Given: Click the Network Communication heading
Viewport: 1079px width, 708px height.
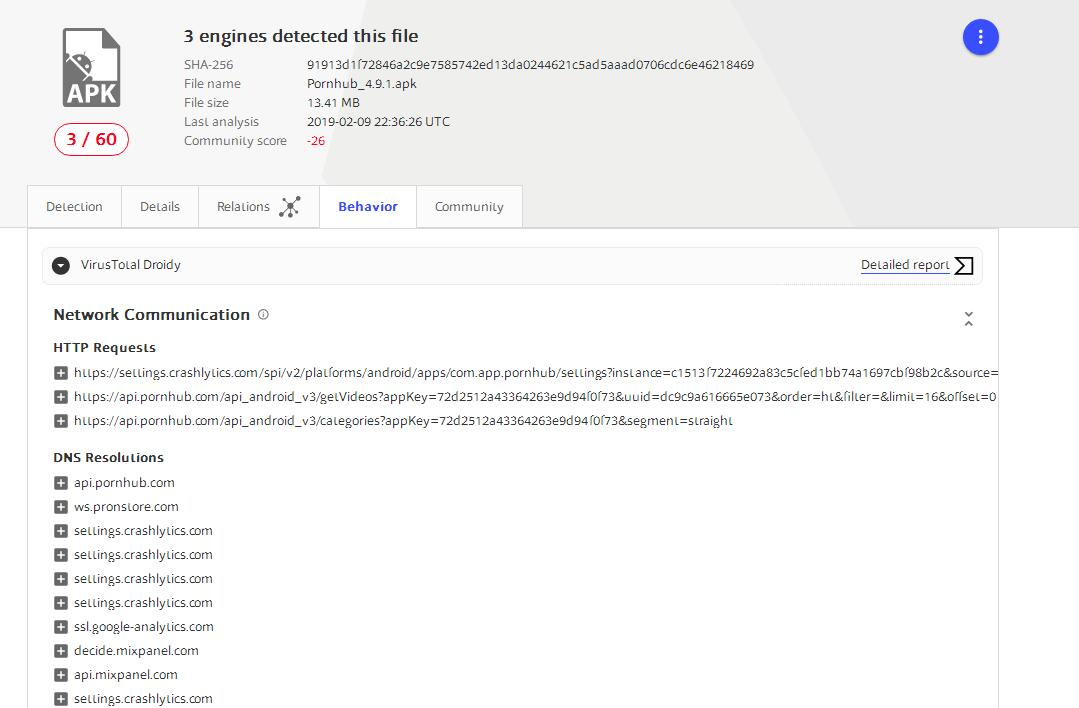Looking at the screenshot, I should pos(151,314).
